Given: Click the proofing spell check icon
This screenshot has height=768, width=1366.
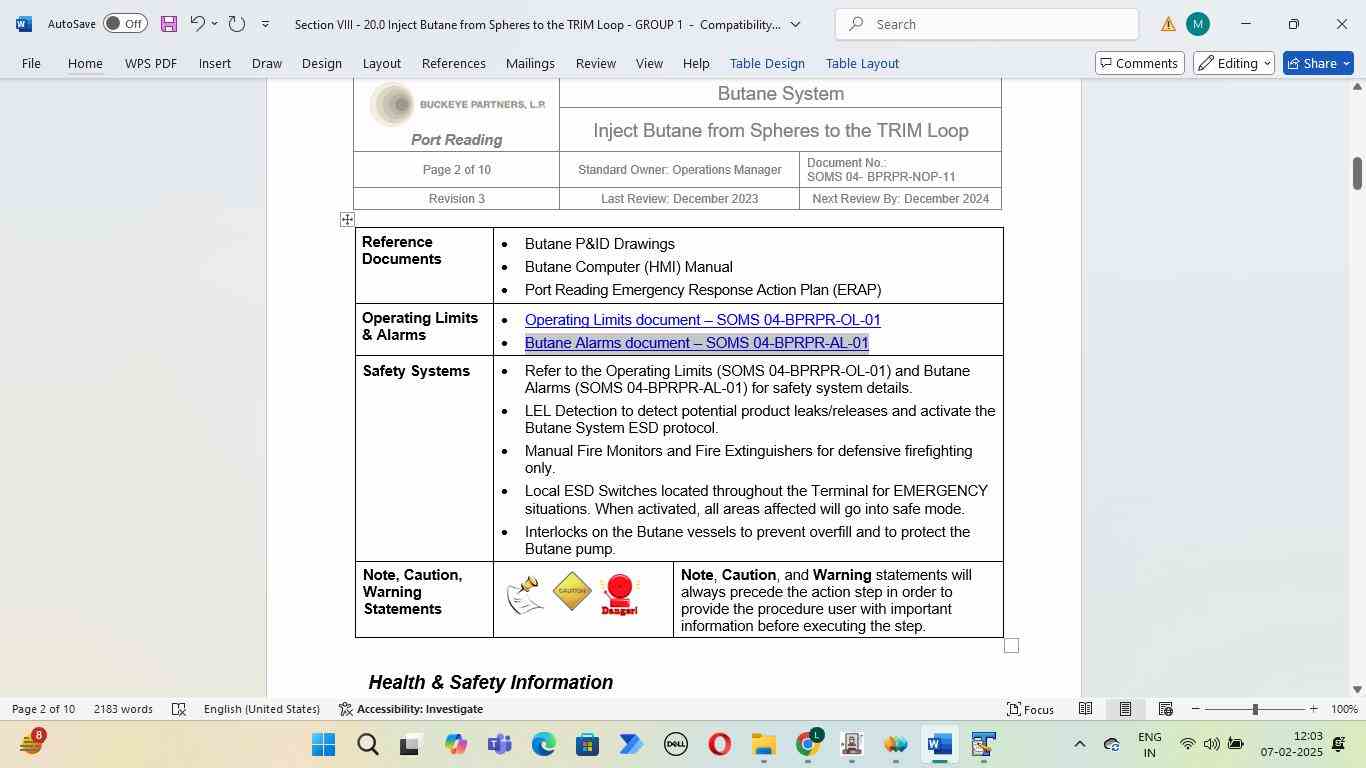Looking at the screenshot, I should [179, 709].
